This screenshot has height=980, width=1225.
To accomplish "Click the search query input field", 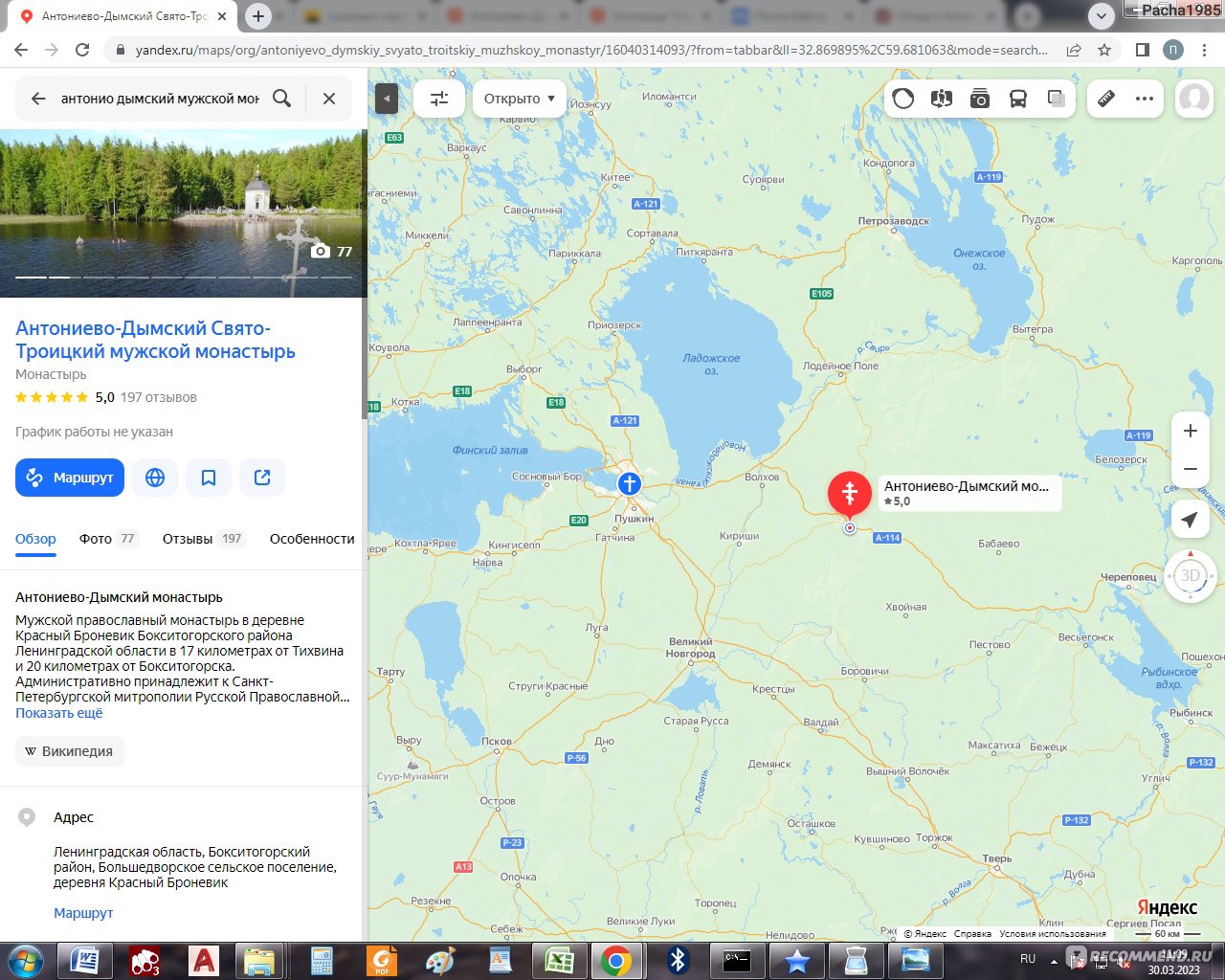I will [x=160, y=99].
